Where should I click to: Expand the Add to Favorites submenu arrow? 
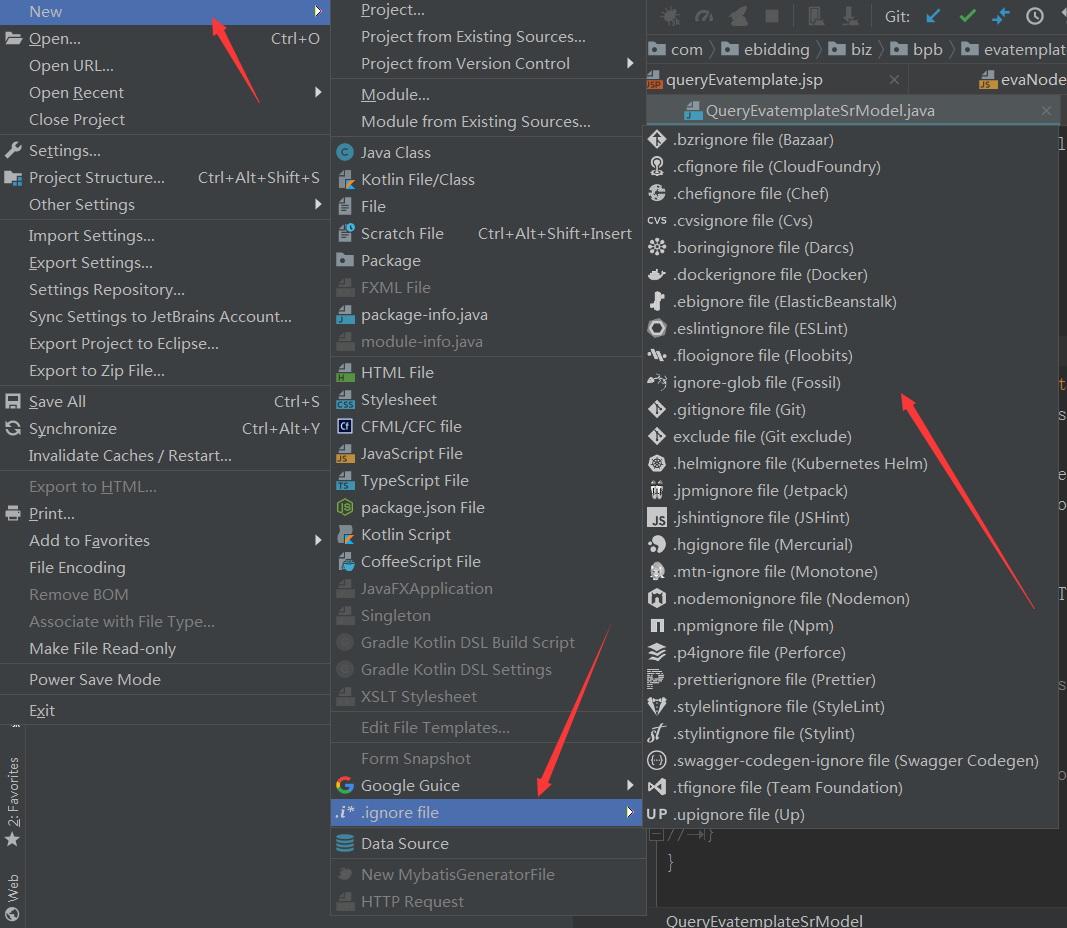point(317,540)
